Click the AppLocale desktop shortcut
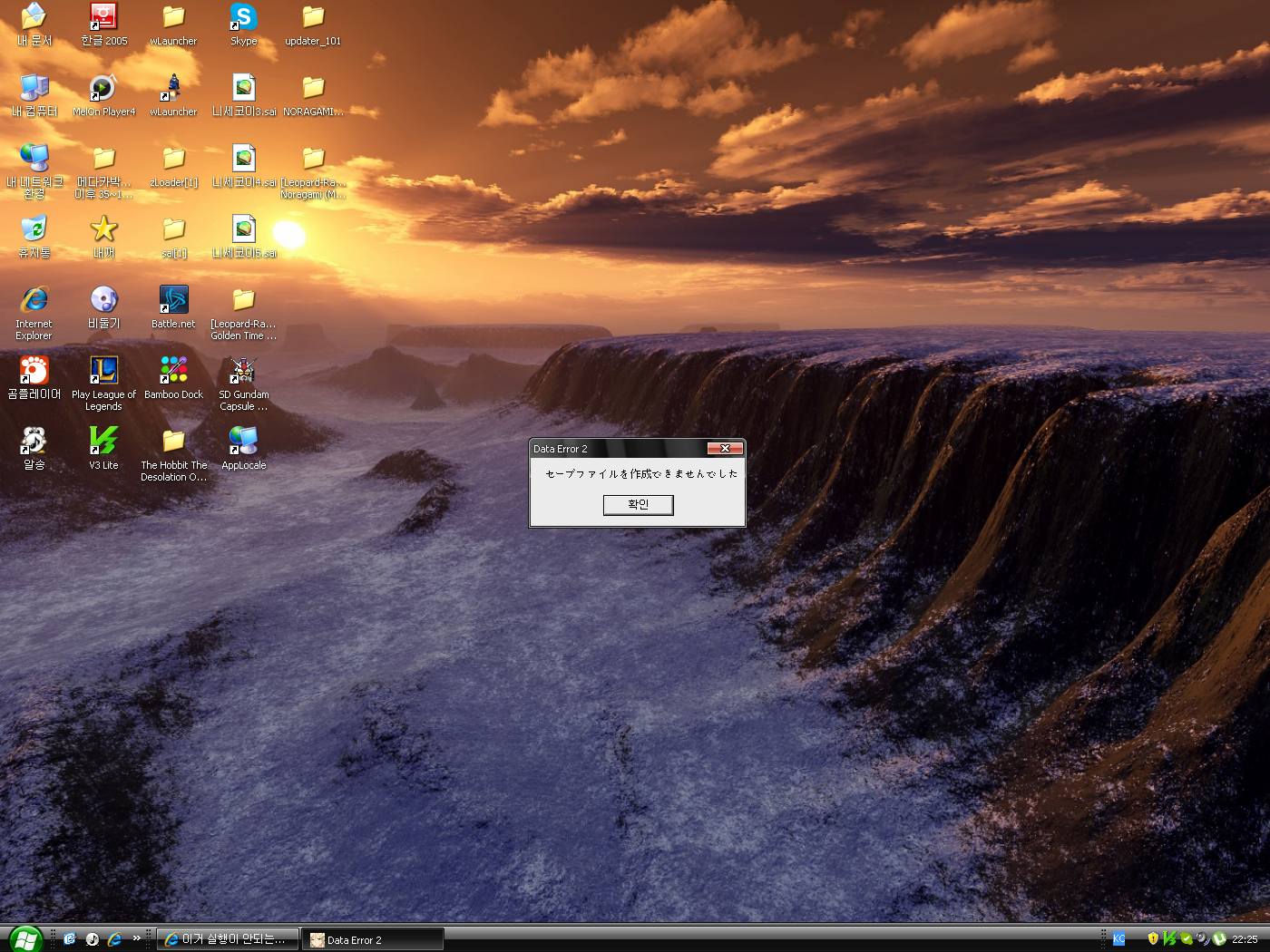 point(243,442)
